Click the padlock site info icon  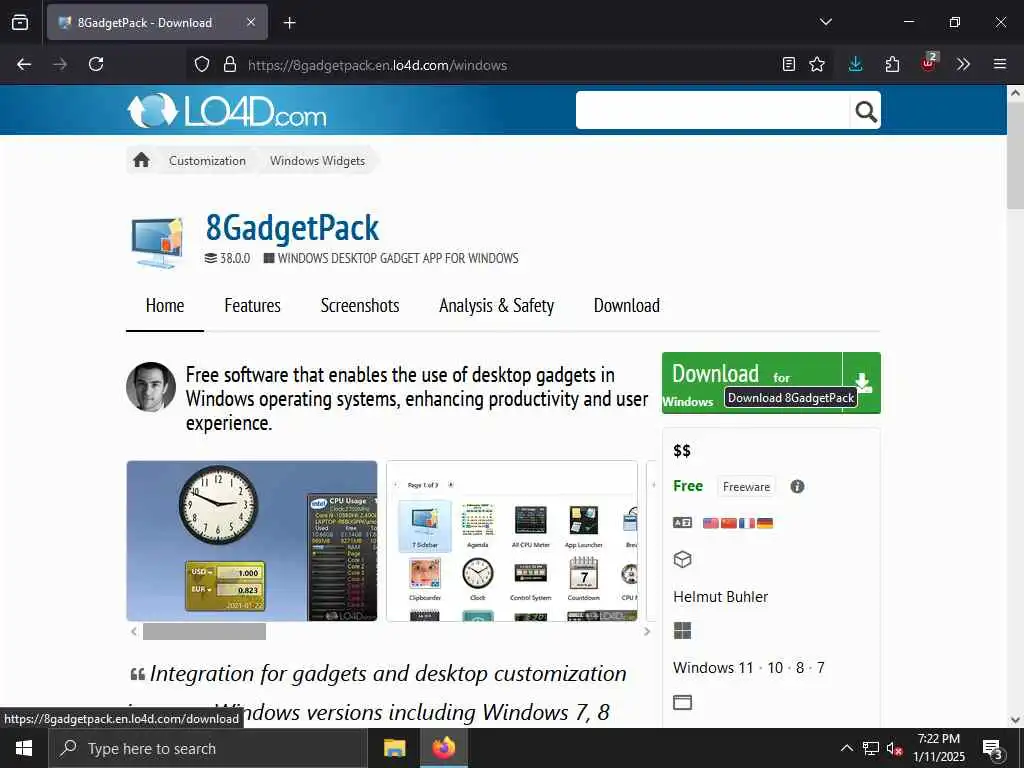tap(230, 64)
